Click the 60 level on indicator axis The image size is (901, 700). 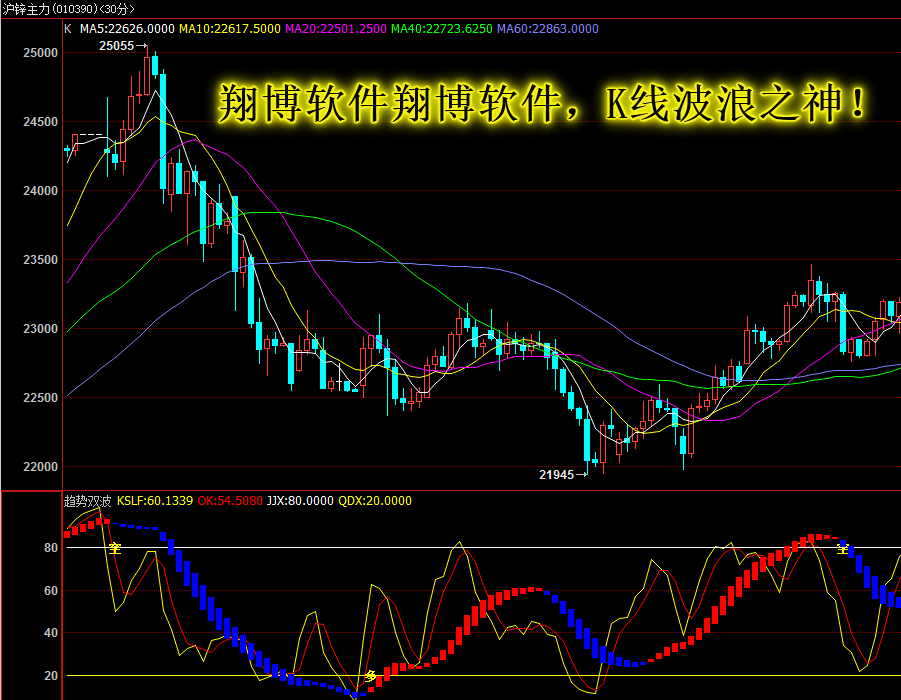(51, 591)
